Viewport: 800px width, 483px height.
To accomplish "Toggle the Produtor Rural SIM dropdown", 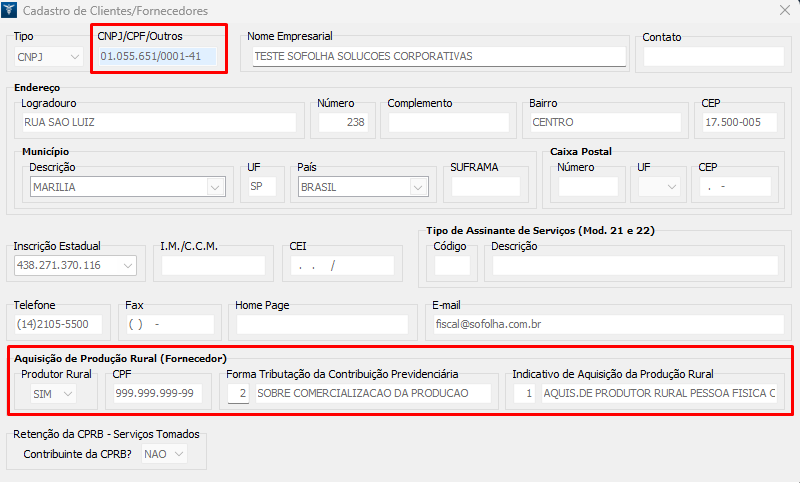I will tap(68, 394).
